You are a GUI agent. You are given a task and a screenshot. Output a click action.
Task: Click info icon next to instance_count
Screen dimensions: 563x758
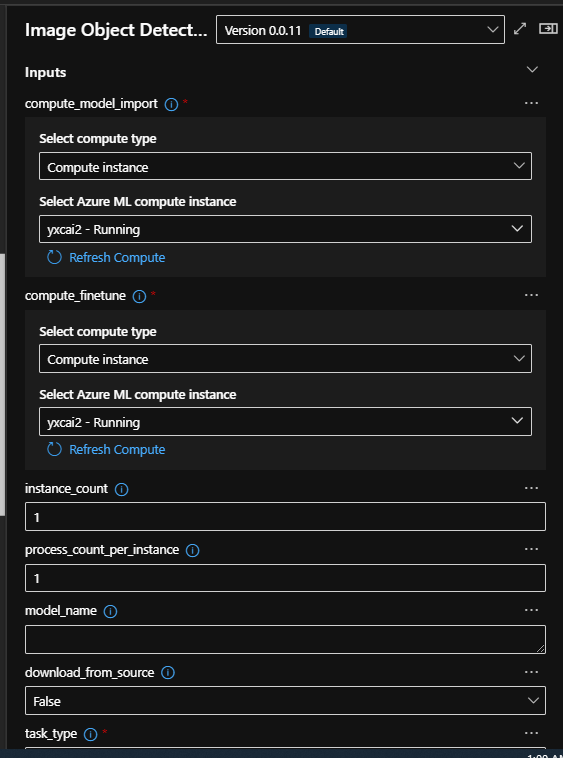(x=121, y=490)
